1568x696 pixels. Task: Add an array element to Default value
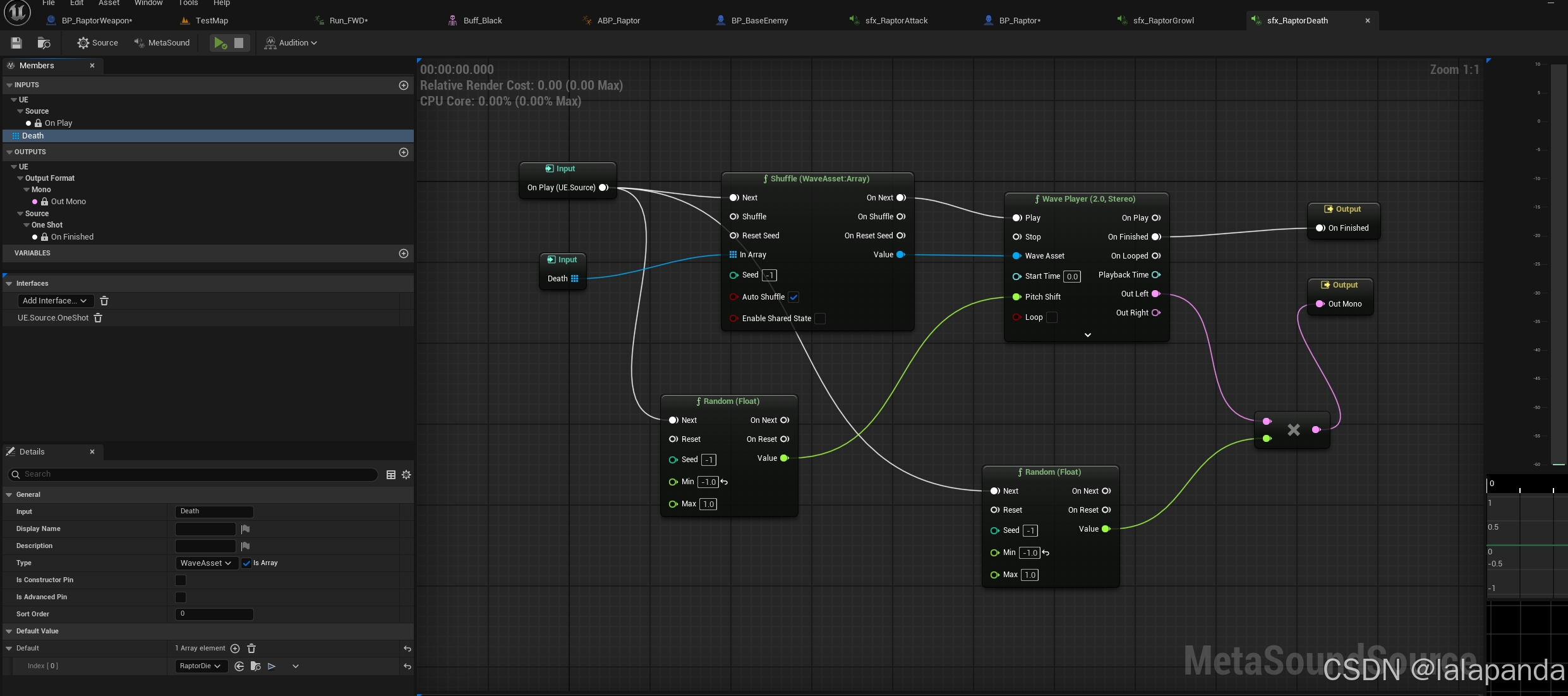[235, 649]
